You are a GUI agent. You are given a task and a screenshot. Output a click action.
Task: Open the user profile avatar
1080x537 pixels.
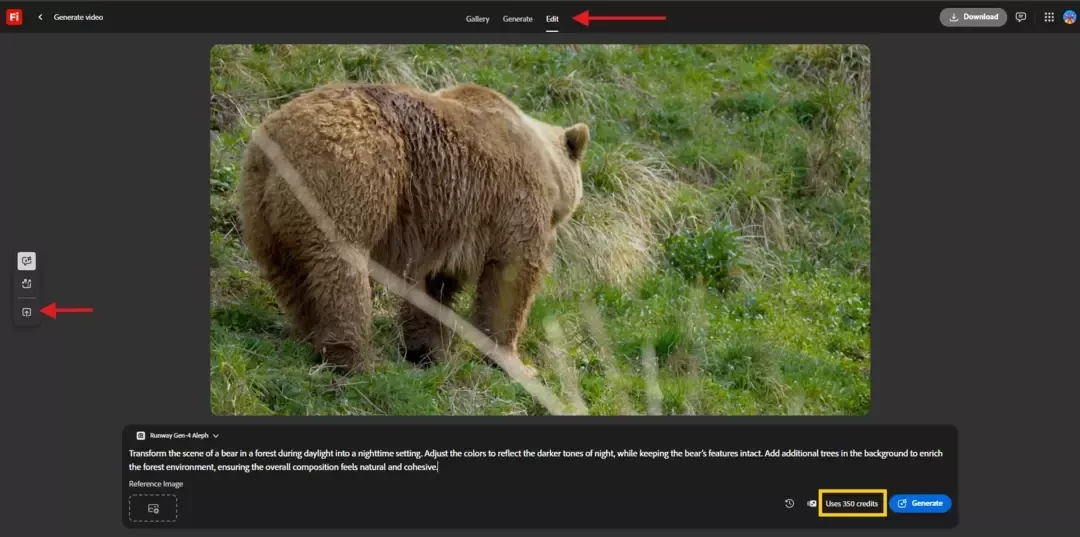(1069, 17)
